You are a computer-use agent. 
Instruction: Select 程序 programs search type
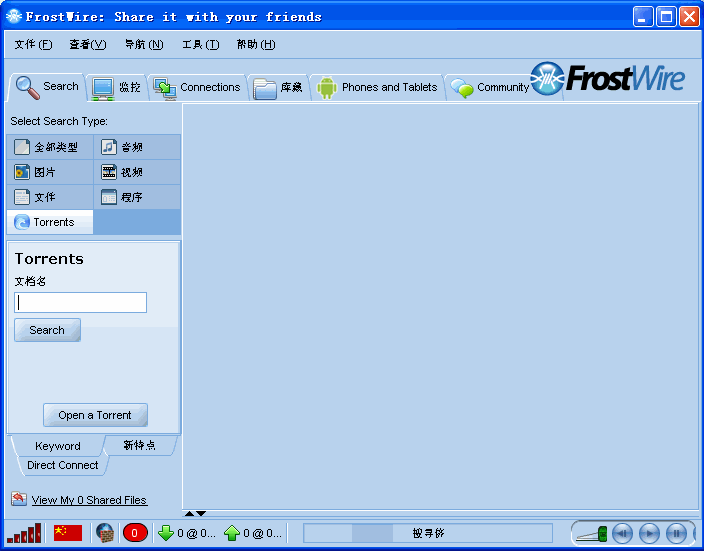[137, 197]
